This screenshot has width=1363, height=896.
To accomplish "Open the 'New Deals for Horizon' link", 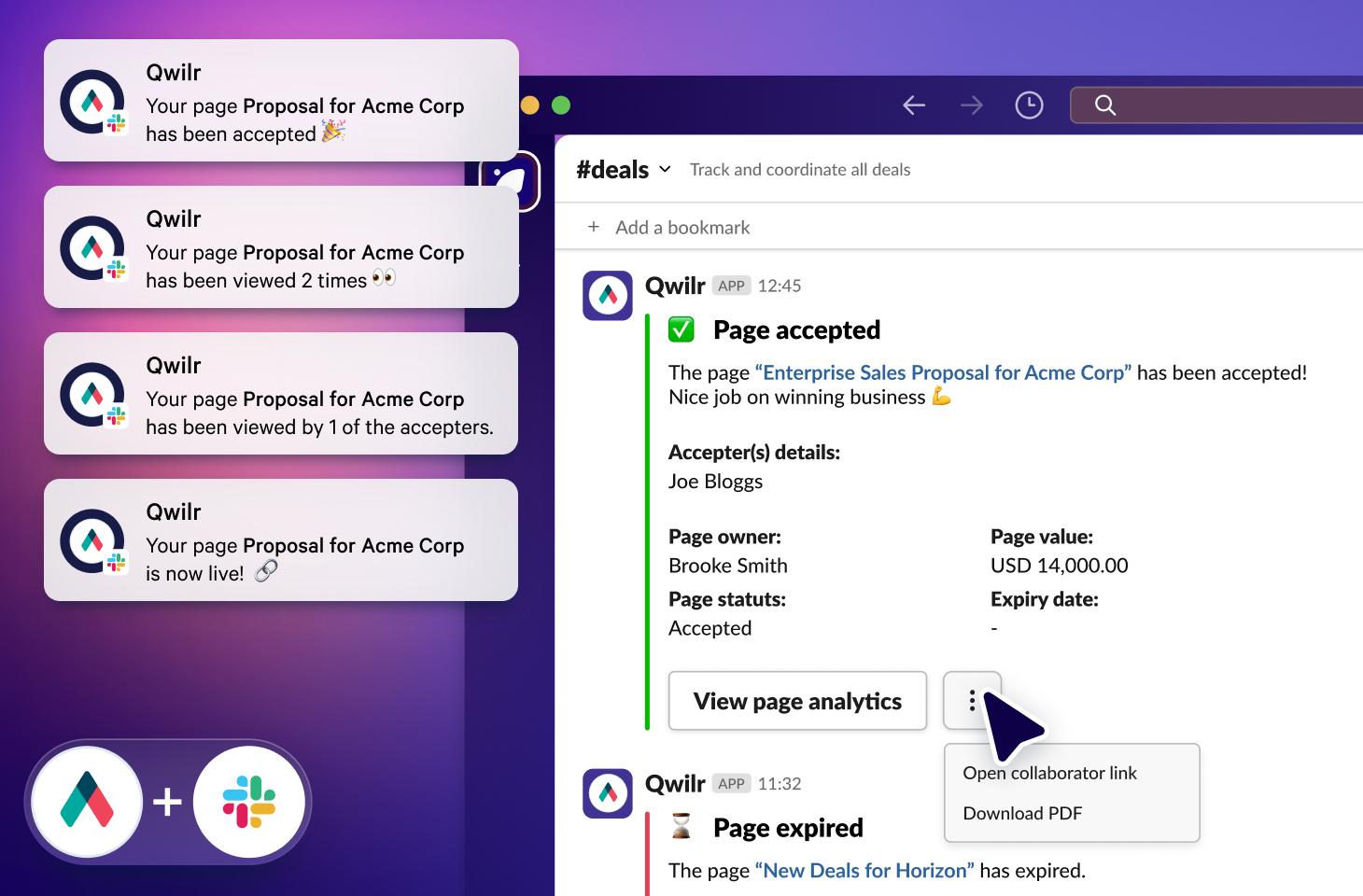I will 864,870.
